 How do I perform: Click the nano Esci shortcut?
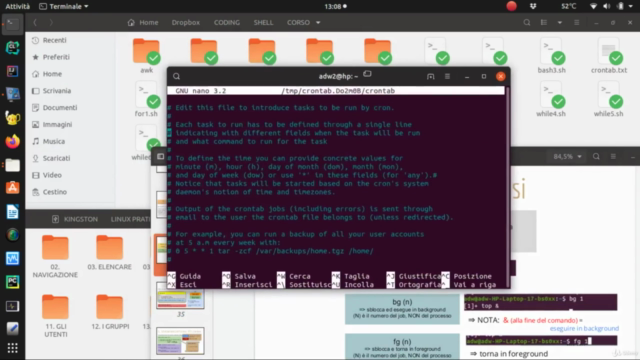182,285
